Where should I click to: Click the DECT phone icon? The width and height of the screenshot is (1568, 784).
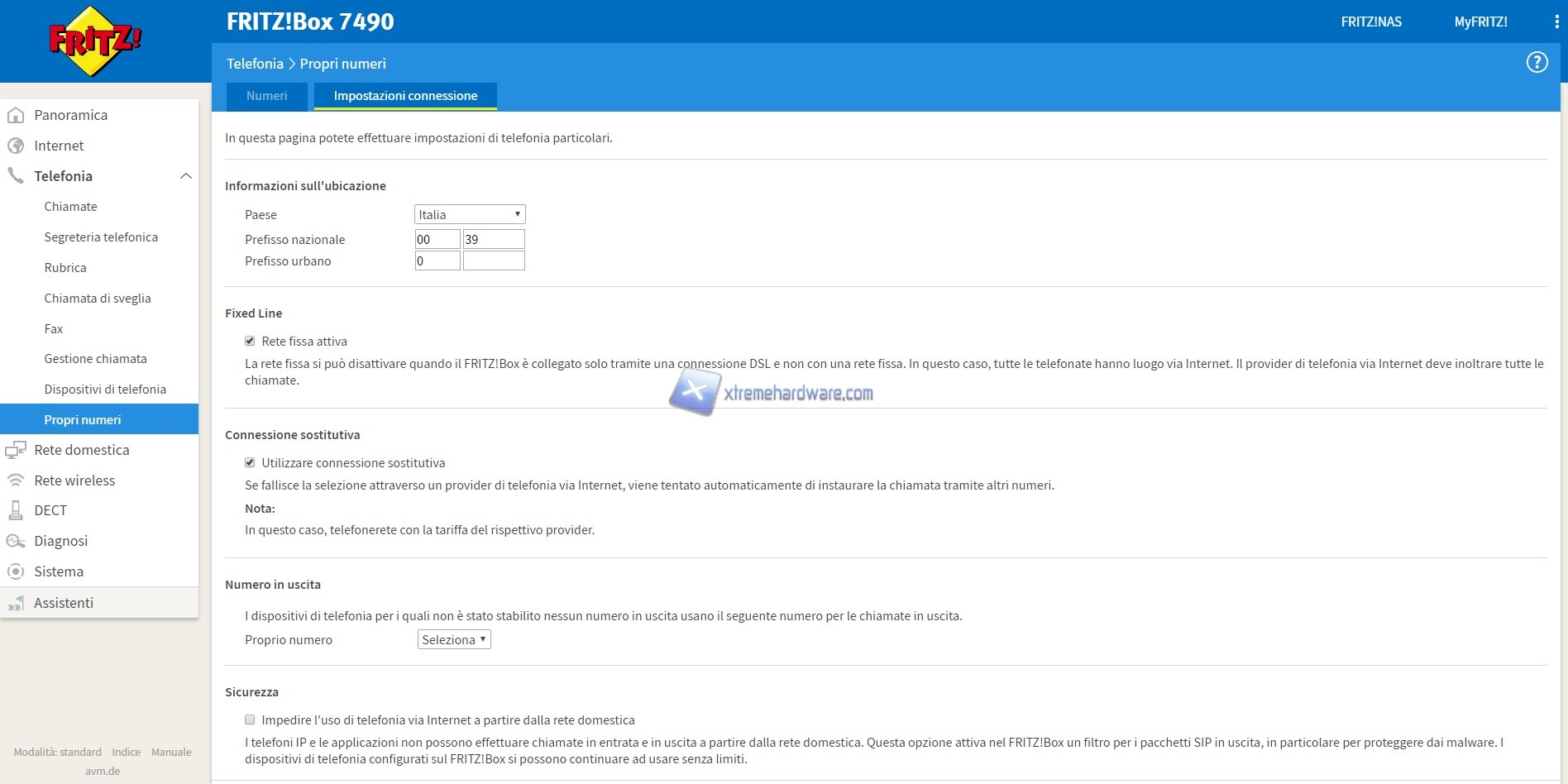pyautogui.click(x=16, y=511)
